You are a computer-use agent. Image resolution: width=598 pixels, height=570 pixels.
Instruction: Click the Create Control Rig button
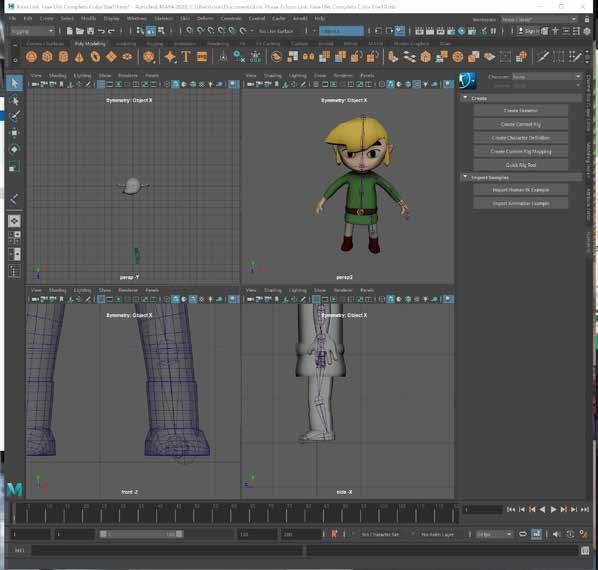(521, 124)
